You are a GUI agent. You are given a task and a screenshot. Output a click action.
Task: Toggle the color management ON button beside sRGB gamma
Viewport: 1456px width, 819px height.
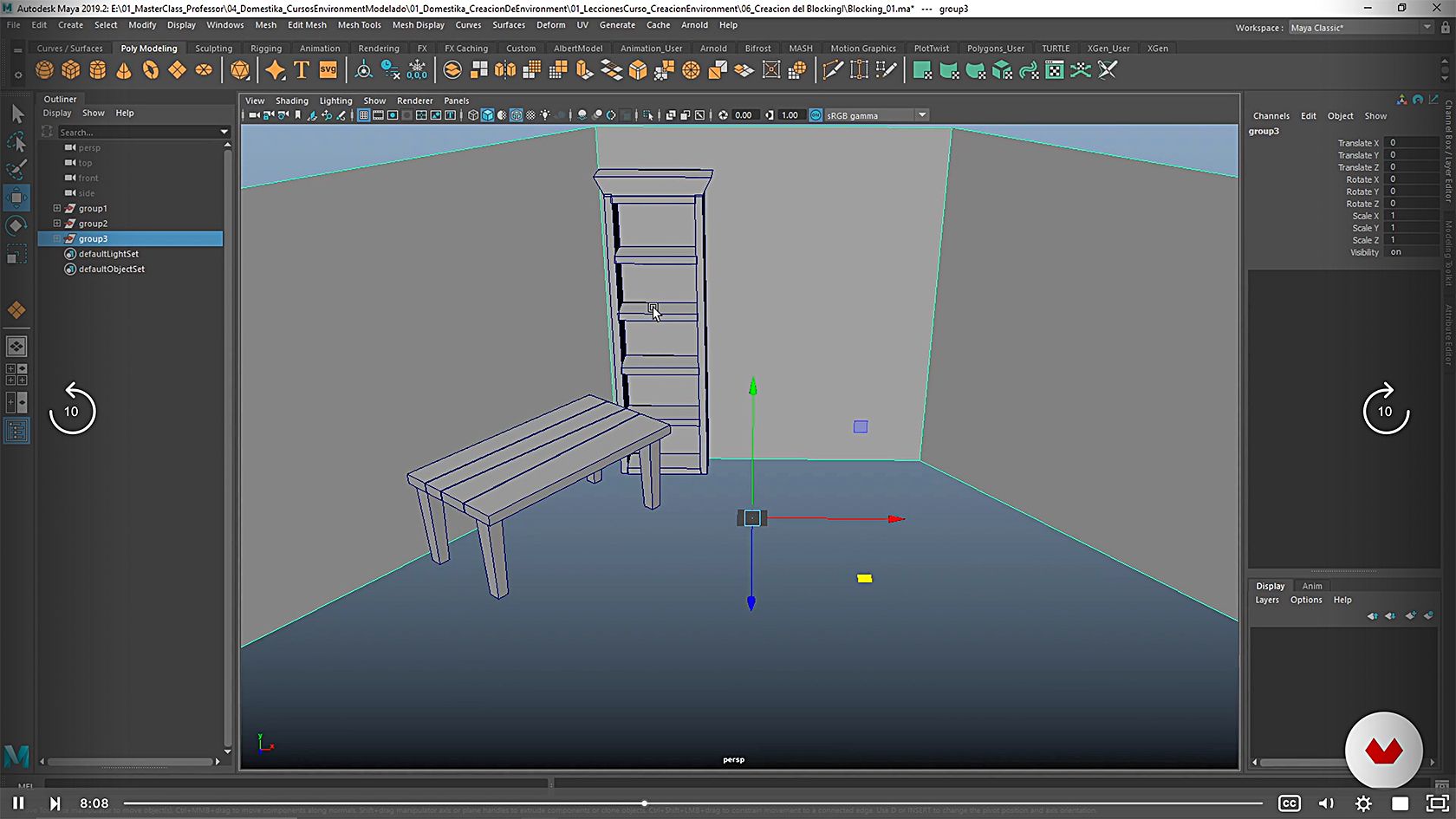pos(816,115)
